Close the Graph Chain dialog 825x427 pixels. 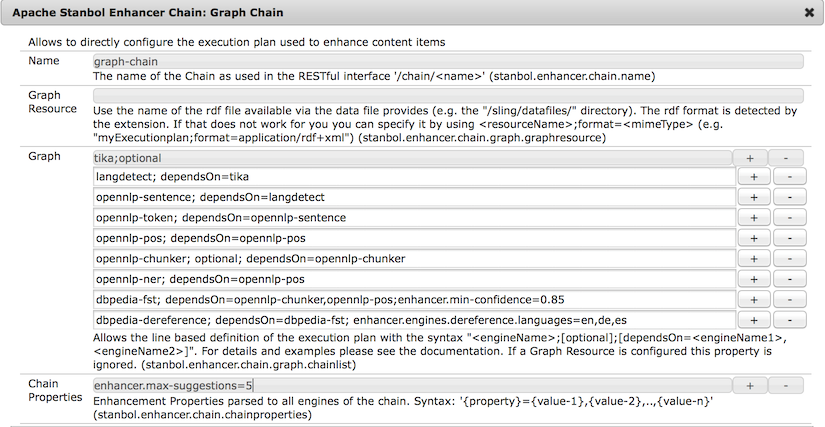point(808,14)
